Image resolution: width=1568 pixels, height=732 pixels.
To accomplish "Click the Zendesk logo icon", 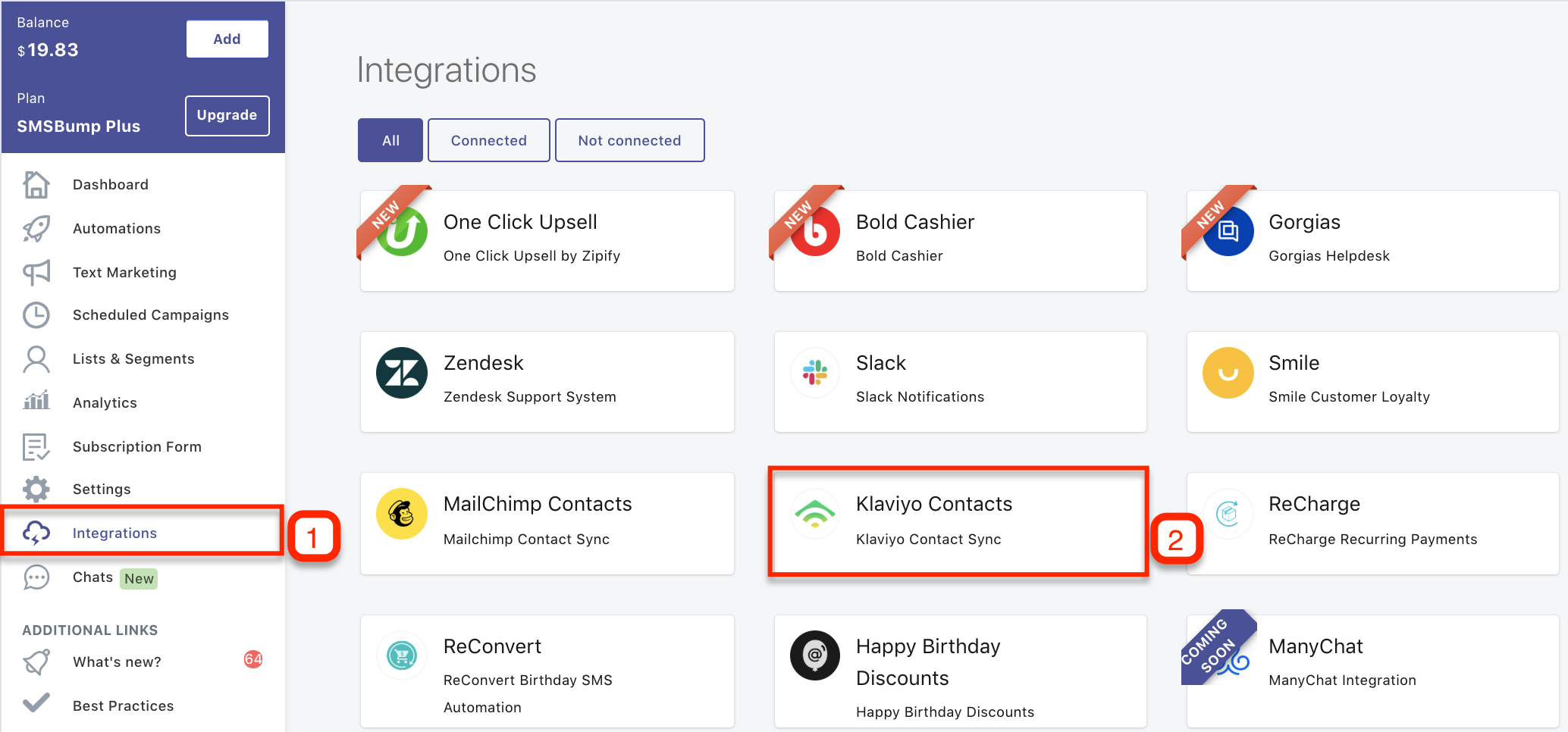I will 402,373.
